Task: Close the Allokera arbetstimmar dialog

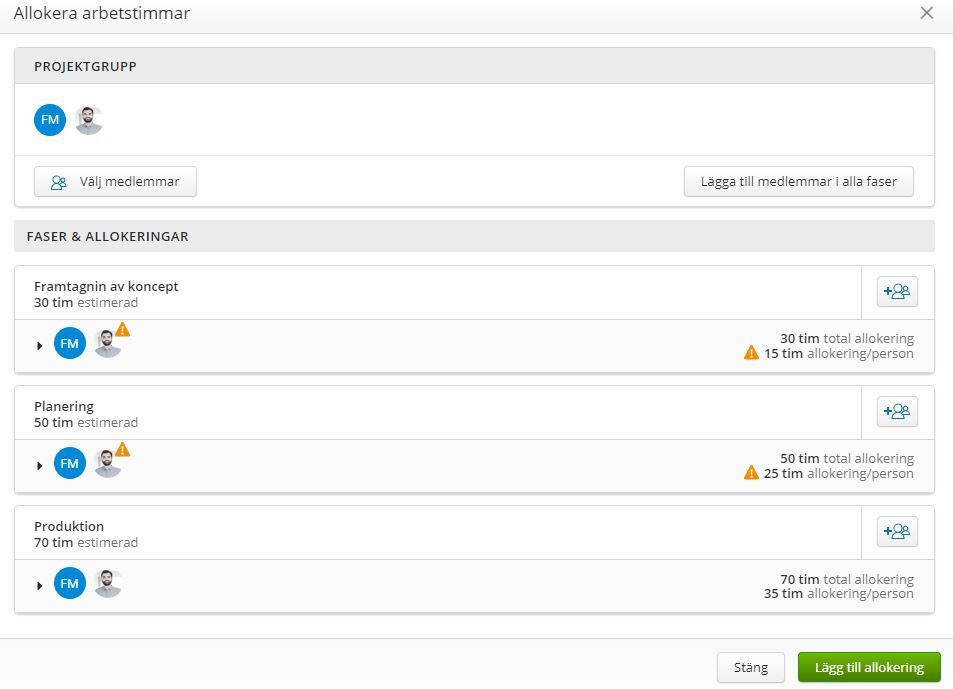Action: pos(927,13)
